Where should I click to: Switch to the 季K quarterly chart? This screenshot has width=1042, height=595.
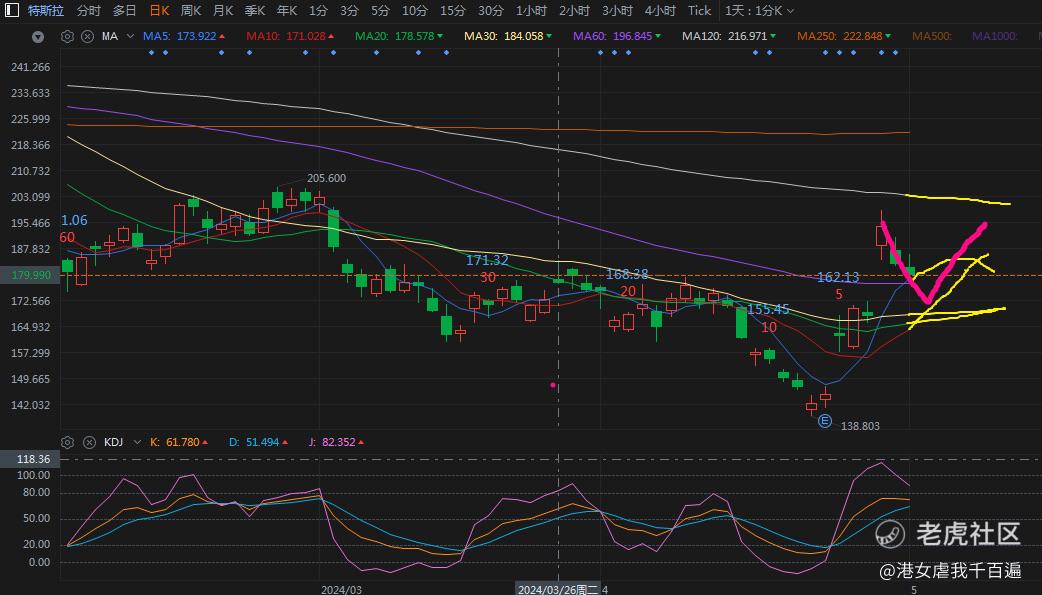pos(255,11)
